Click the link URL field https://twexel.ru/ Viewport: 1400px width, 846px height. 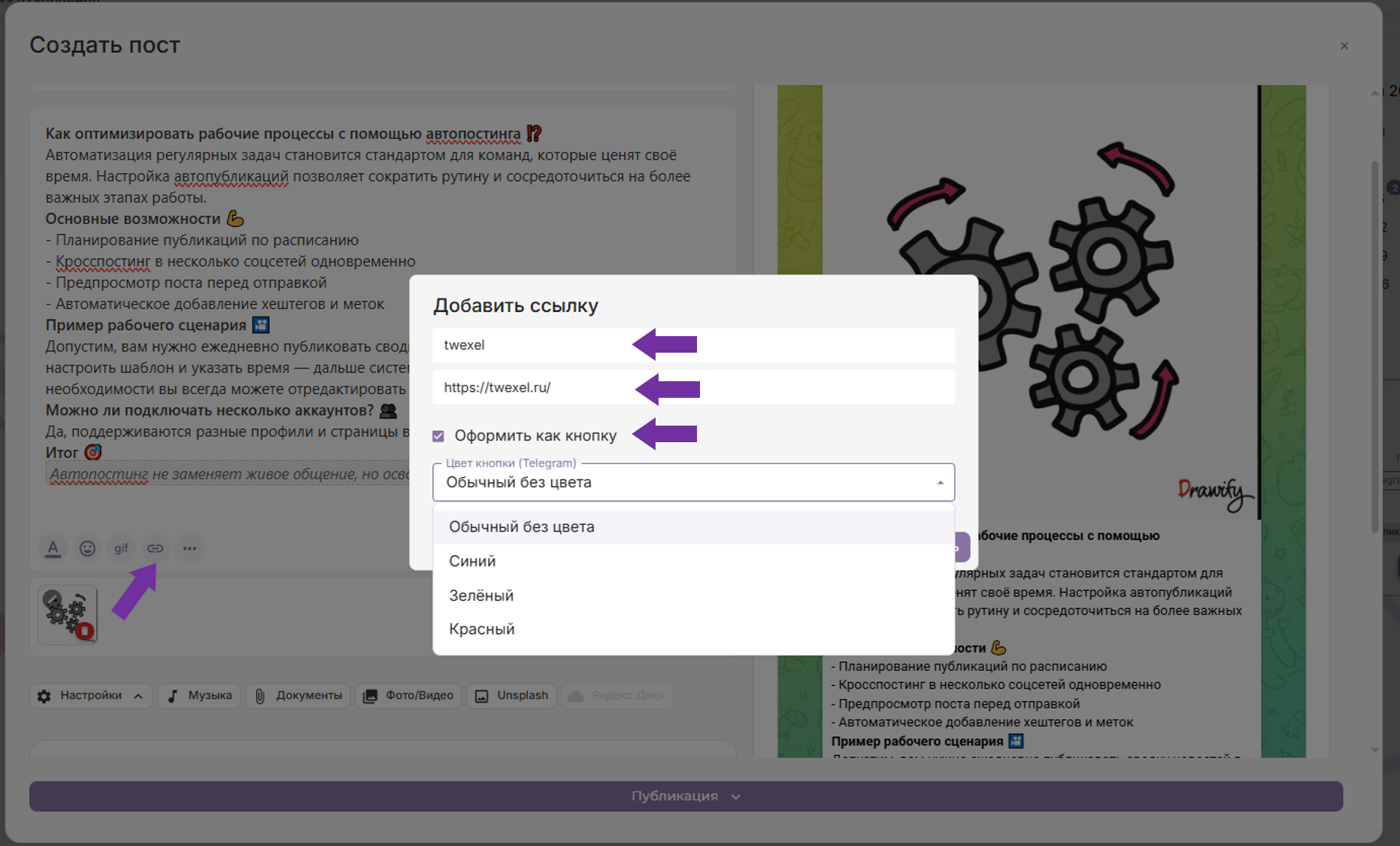693,387
